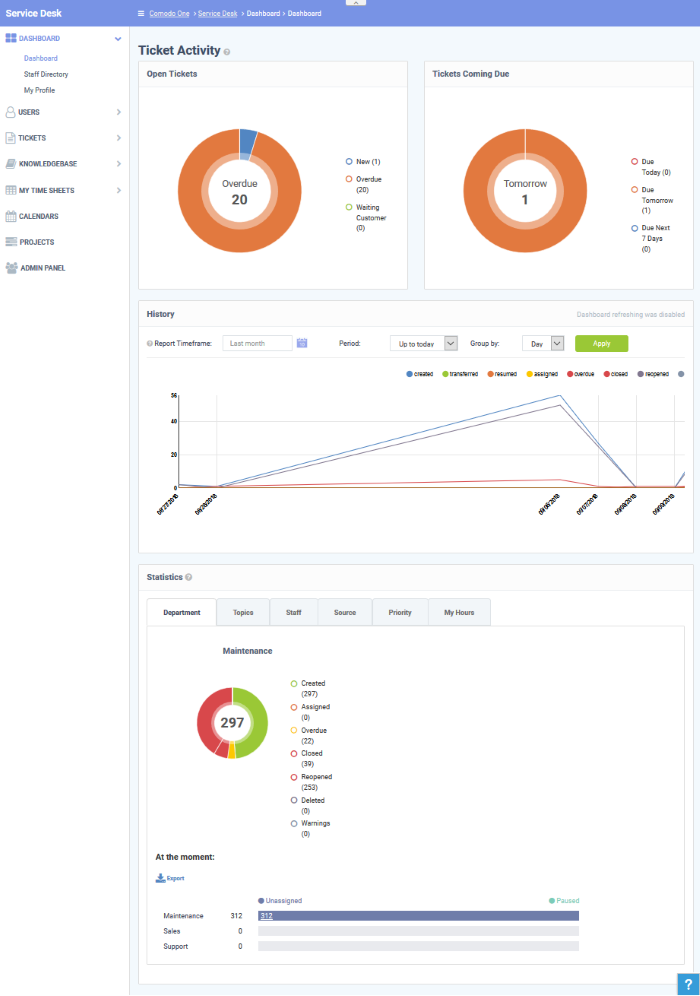Open the question mark help widget
The width and height of the screenshot is (700, 996).
click(688, 984)
